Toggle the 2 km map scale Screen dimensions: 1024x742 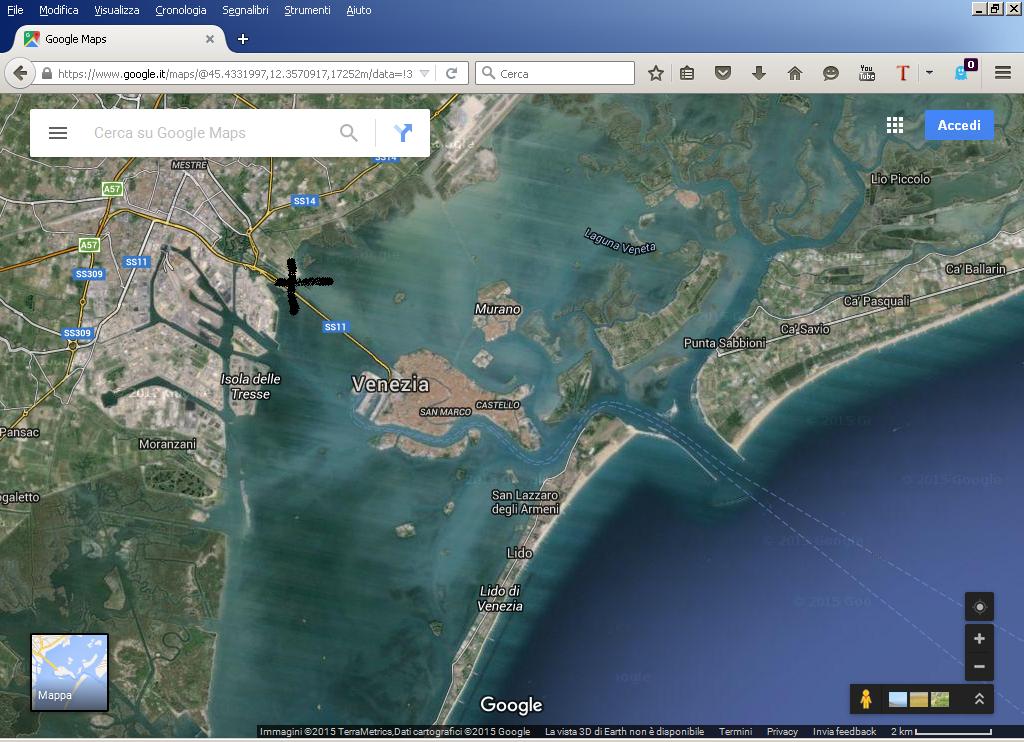(940, 732)
